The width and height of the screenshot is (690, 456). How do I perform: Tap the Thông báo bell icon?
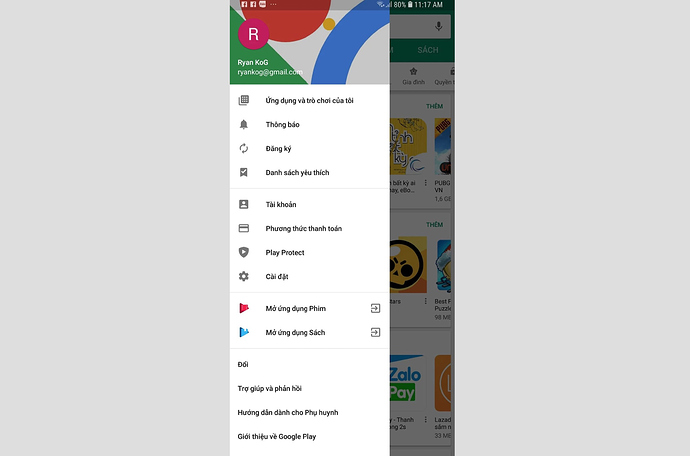click(x=243, y=125)
